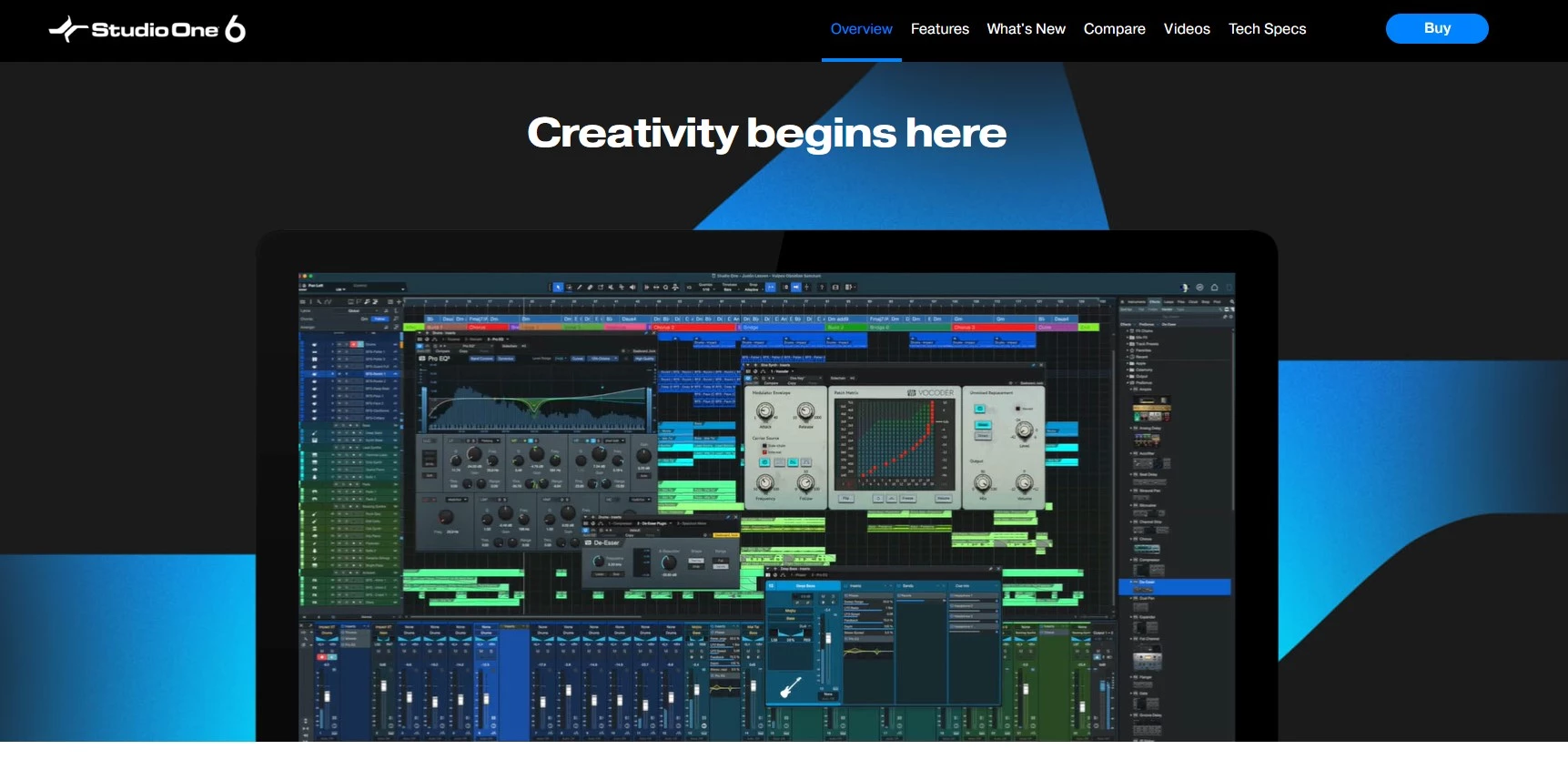This screenshot has width=1568, height=780.
Task: Open the Timebase Bars dropdown
Action: pos(729,288)
